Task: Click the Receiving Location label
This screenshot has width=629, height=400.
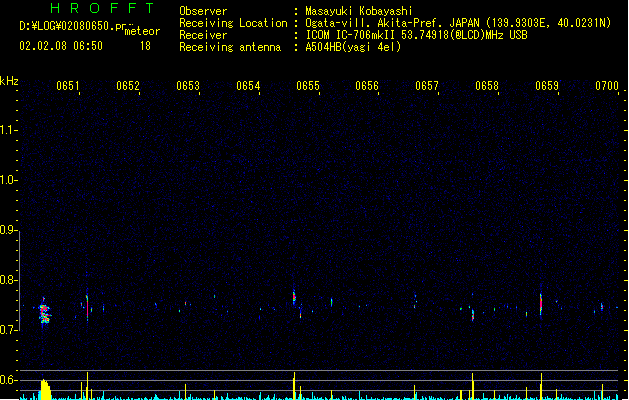Action: pyautogui.click(x=233, y=23)
